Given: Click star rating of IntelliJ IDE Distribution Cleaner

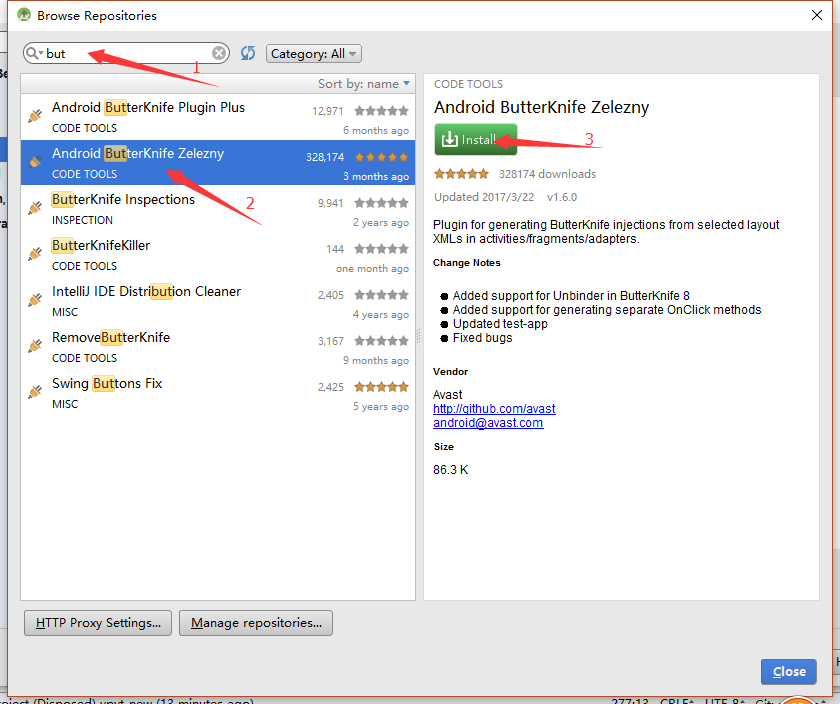Looking at the screenshot, I should [x=381, y=295].
